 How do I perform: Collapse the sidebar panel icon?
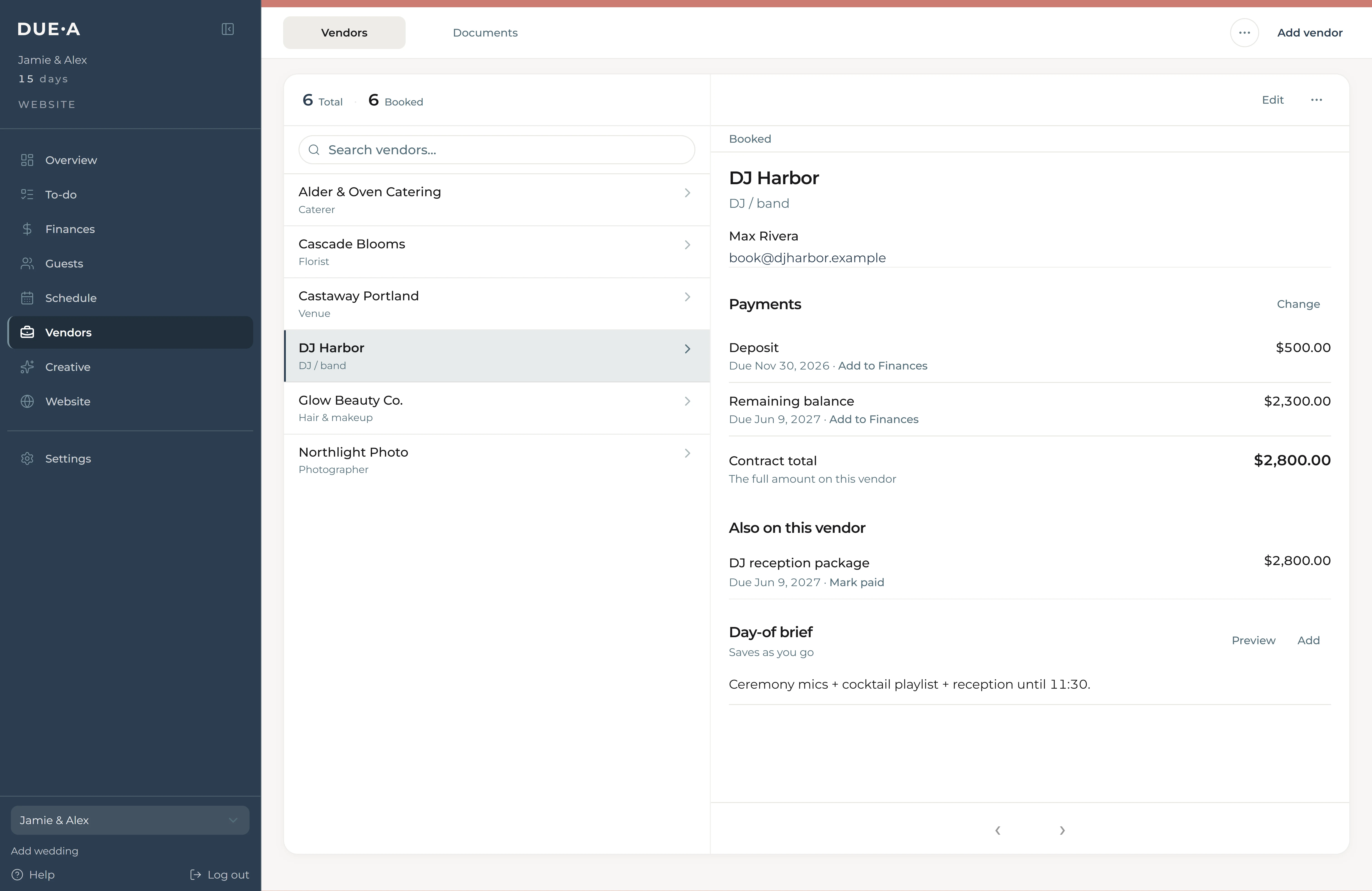228,29
